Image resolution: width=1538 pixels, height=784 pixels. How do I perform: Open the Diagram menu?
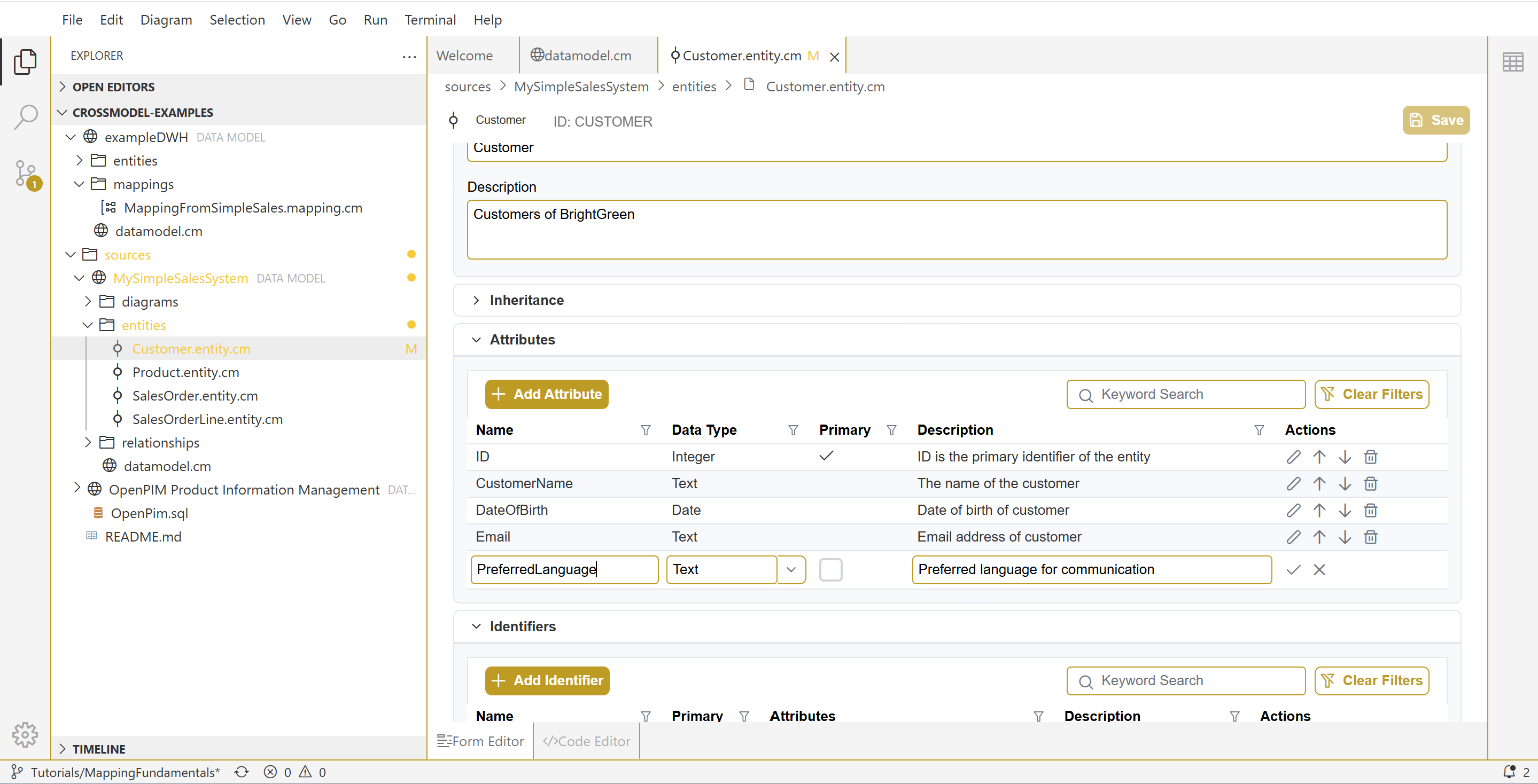pos(166,20)
